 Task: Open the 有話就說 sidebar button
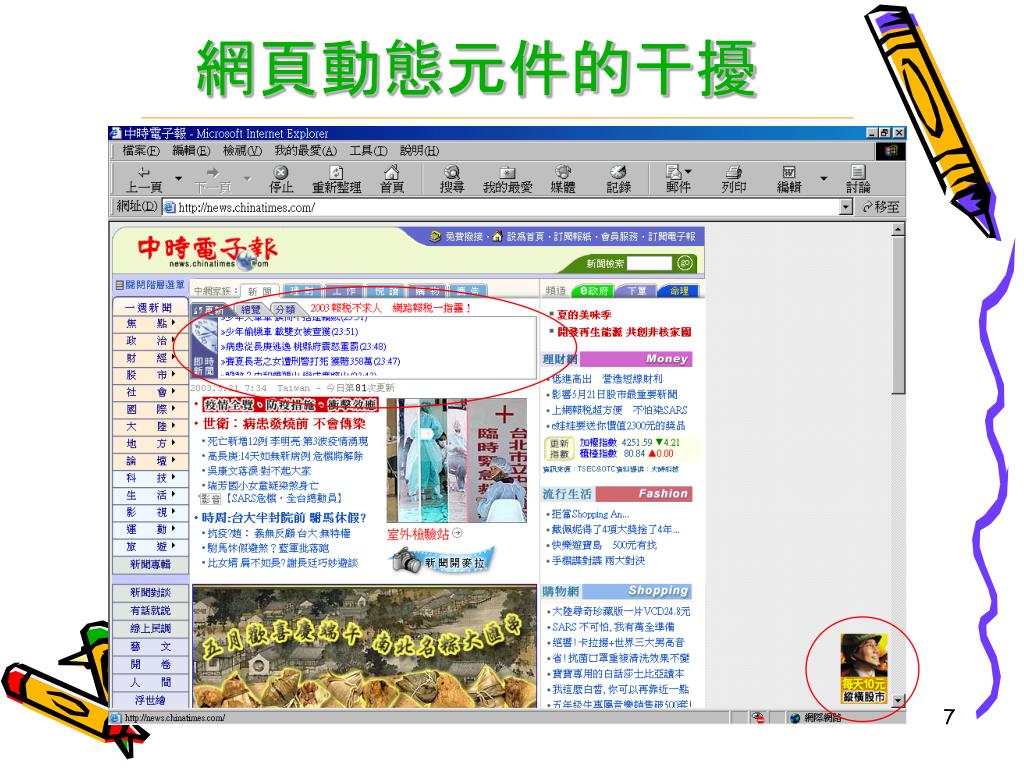(x=150, y=611)
